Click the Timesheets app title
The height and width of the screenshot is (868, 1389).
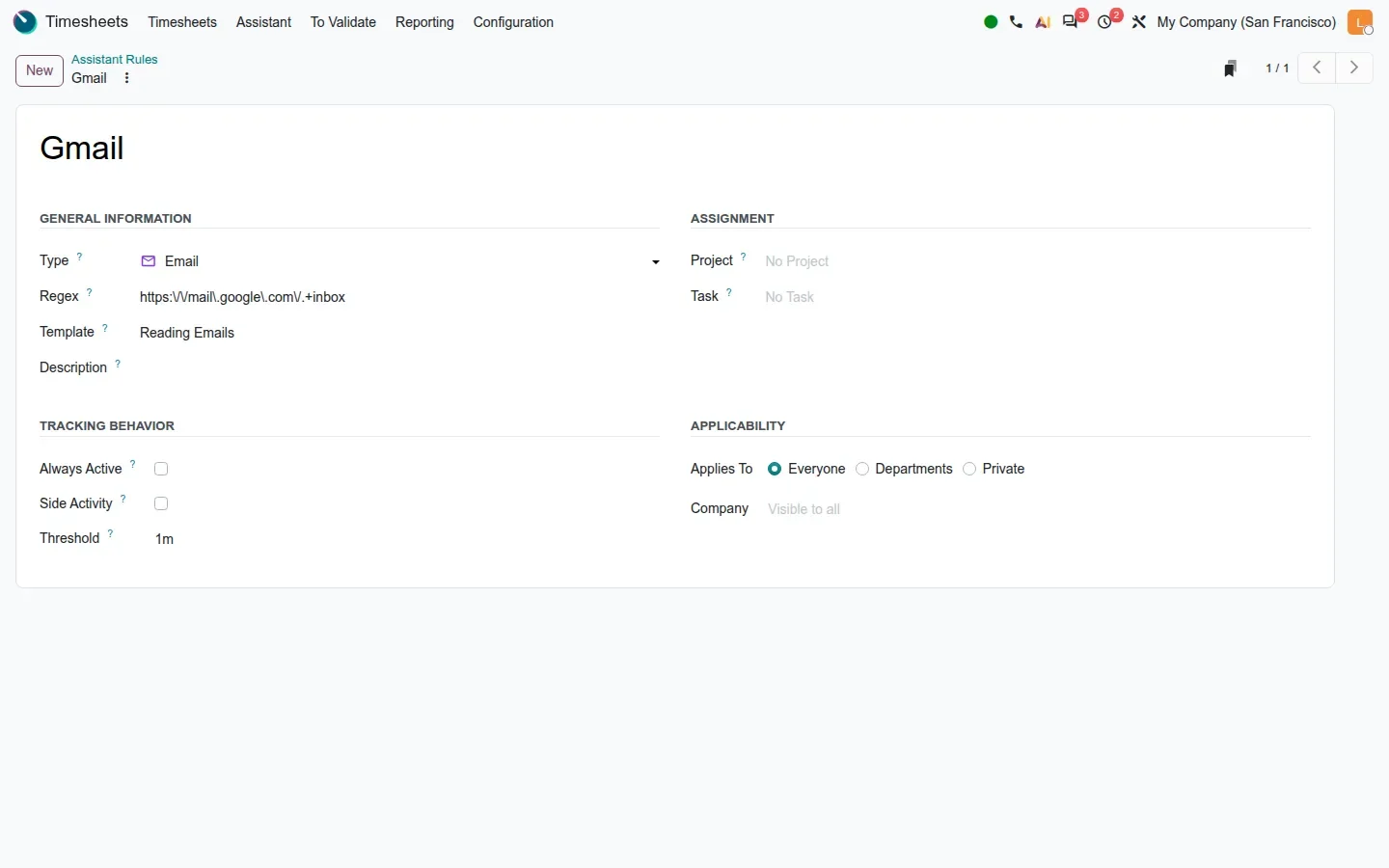[87, 22]
